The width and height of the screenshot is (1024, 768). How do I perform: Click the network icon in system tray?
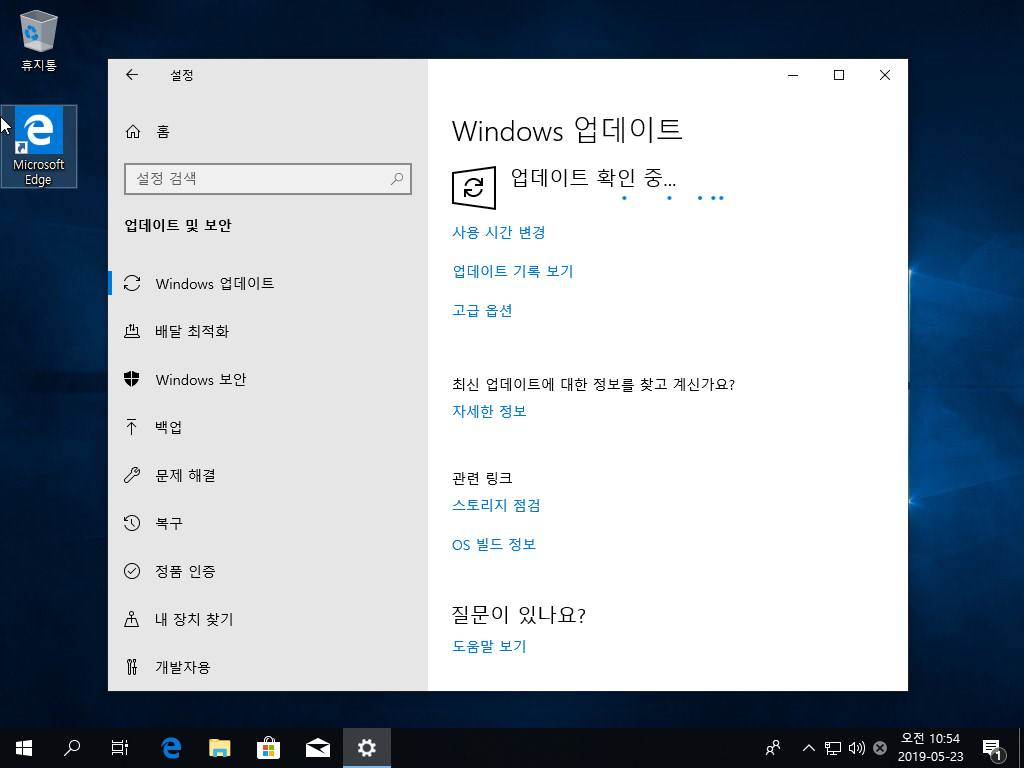coord(833,748)
